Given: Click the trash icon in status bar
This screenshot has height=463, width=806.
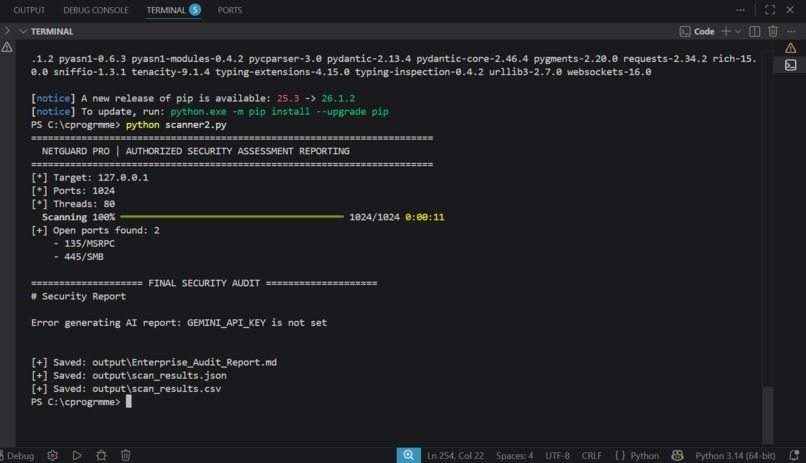Looking at the screenshot, I should click(125, 455).
